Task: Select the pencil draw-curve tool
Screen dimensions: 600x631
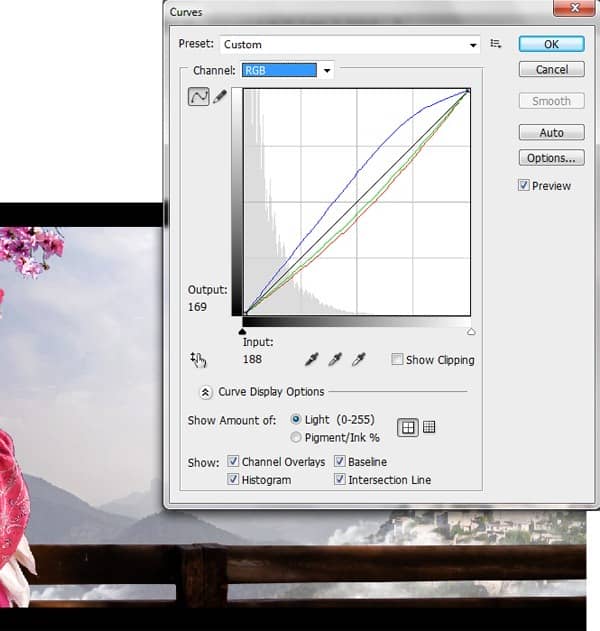Action: (220, 97)
